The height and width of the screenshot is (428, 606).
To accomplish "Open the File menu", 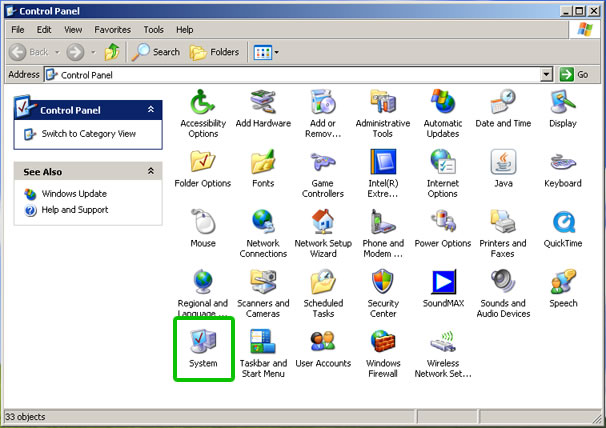I will (18, 30).
